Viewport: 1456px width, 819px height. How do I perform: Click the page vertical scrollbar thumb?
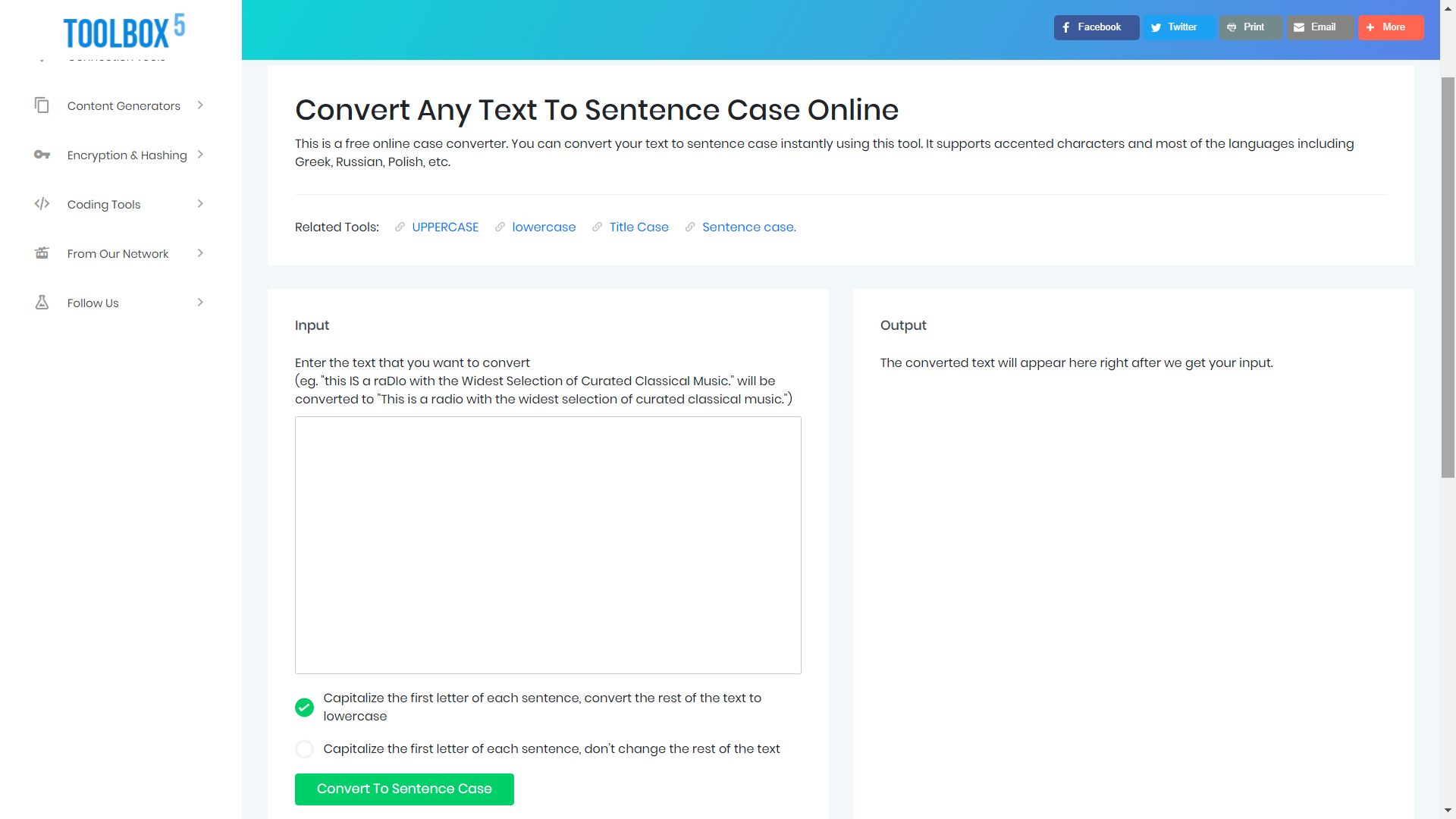coord(1448,277)
